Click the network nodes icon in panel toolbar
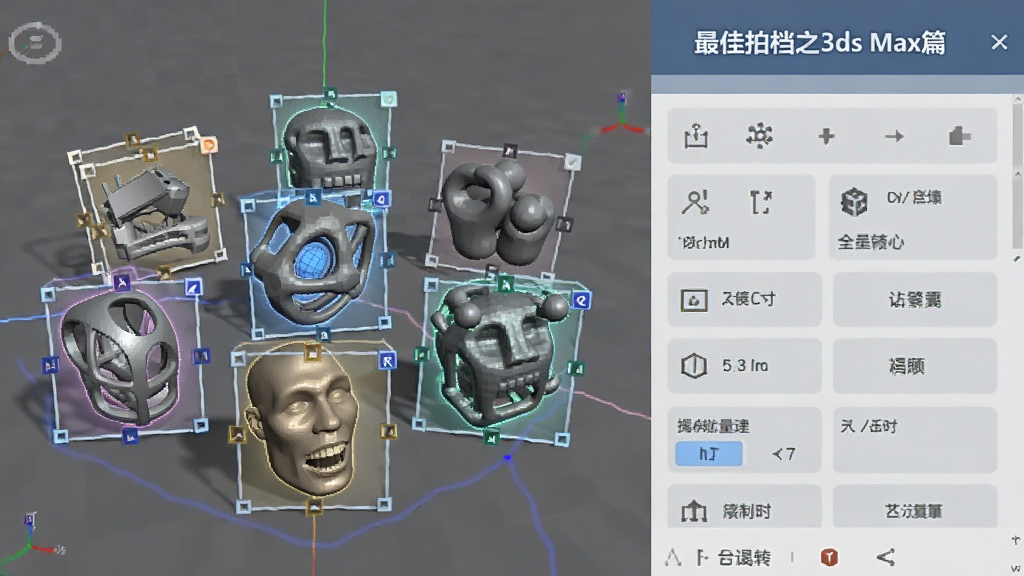1024x576 pixels. coord(760,136)
